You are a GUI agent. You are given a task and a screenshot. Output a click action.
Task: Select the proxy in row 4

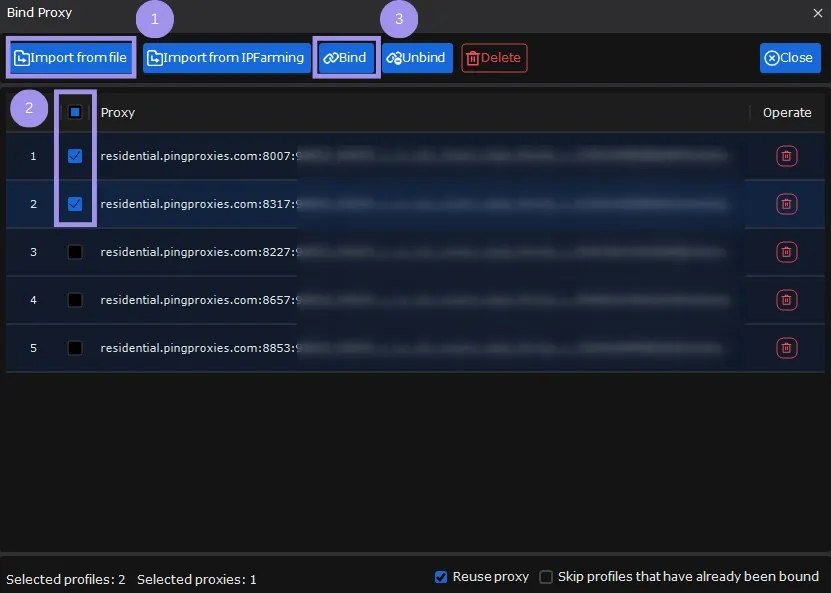click(x=75, y=300)
